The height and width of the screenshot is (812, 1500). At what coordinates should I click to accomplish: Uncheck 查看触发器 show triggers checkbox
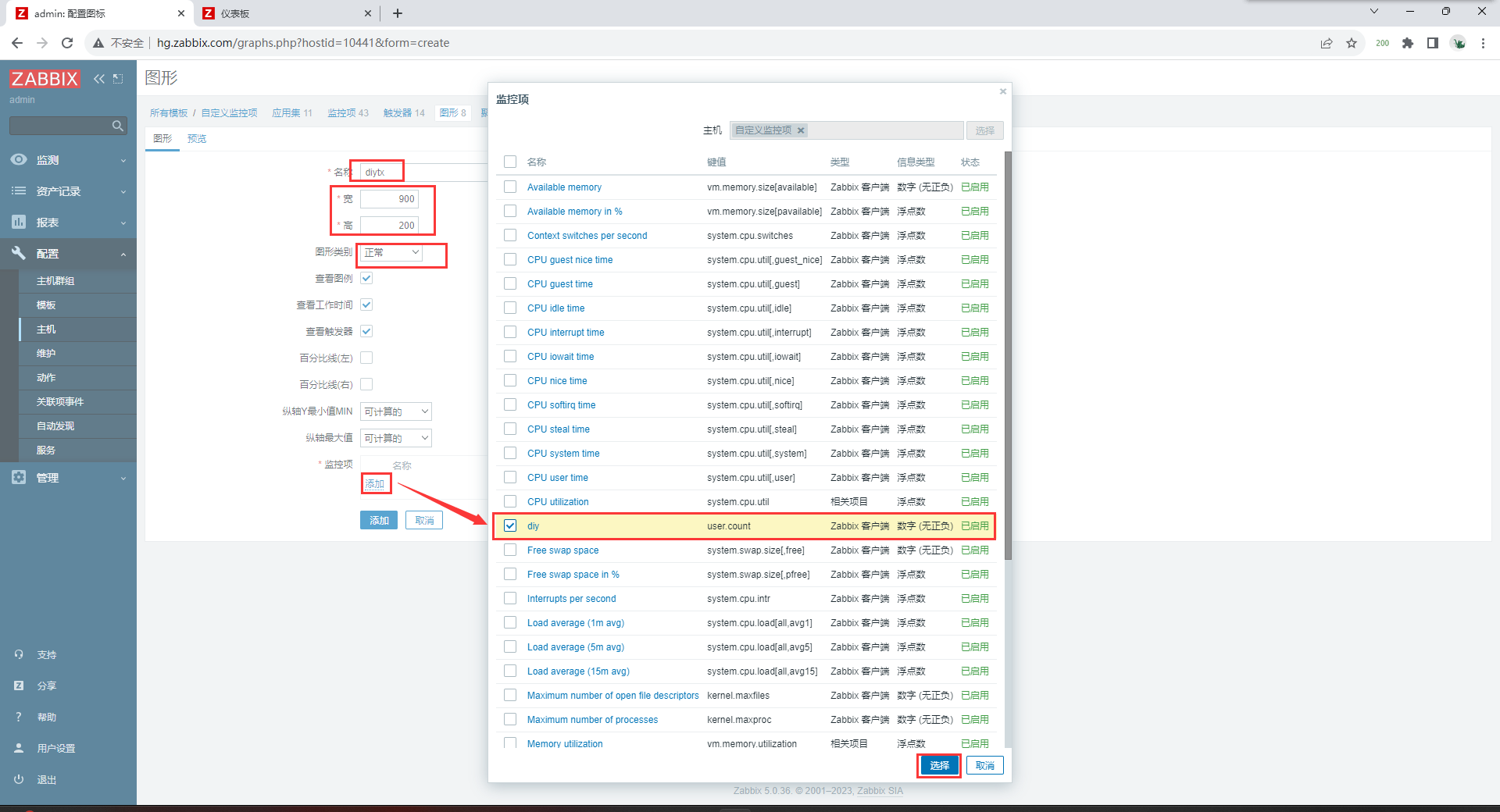click(366, 331)
